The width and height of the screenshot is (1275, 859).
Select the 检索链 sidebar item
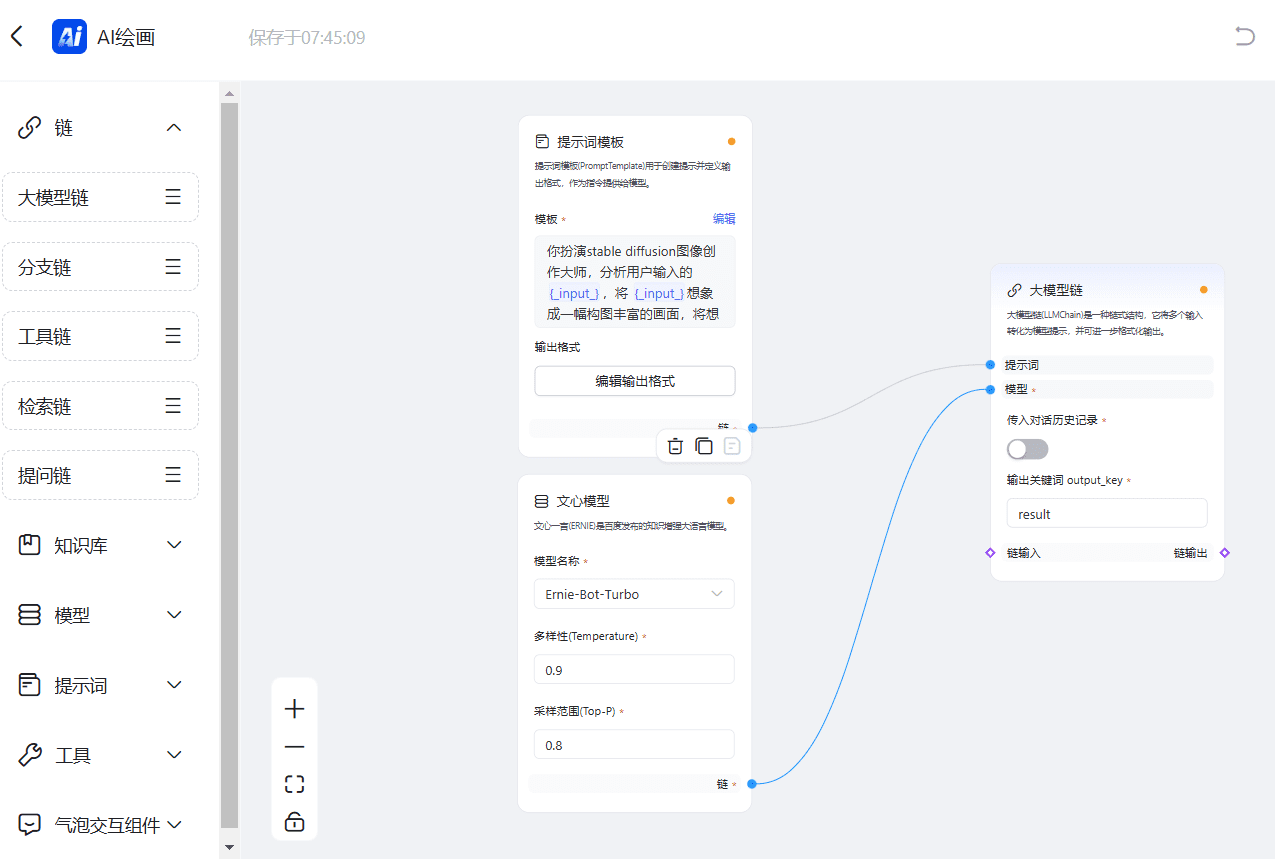[x=100, y=406]
